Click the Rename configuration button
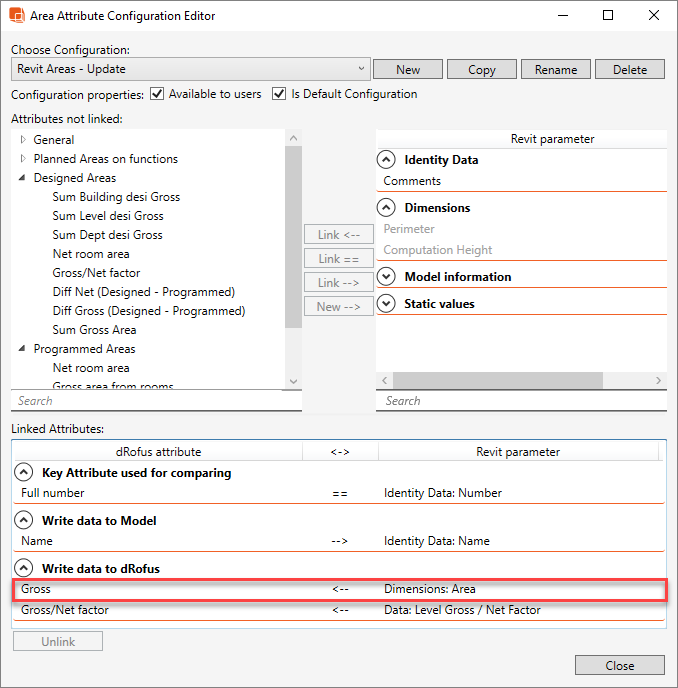 (555, 70)
